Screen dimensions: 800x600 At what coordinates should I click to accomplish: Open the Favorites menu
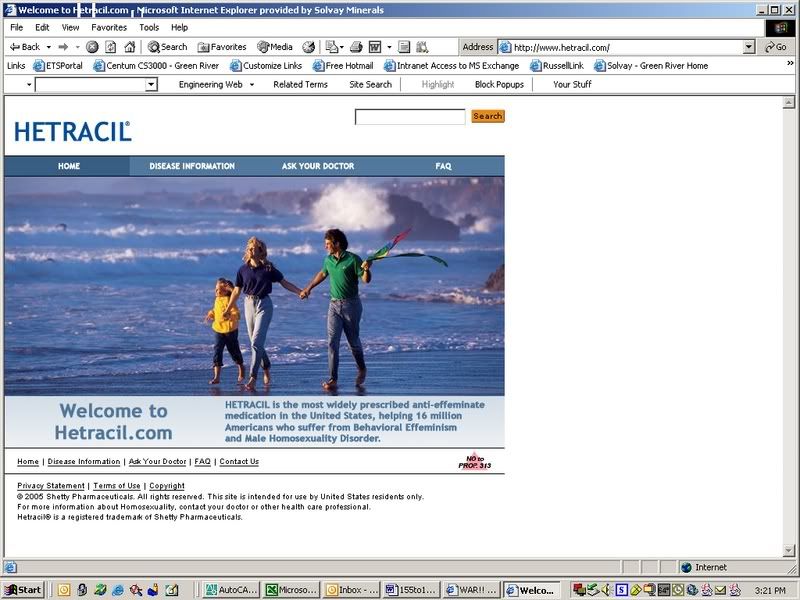tap(109, 28)
